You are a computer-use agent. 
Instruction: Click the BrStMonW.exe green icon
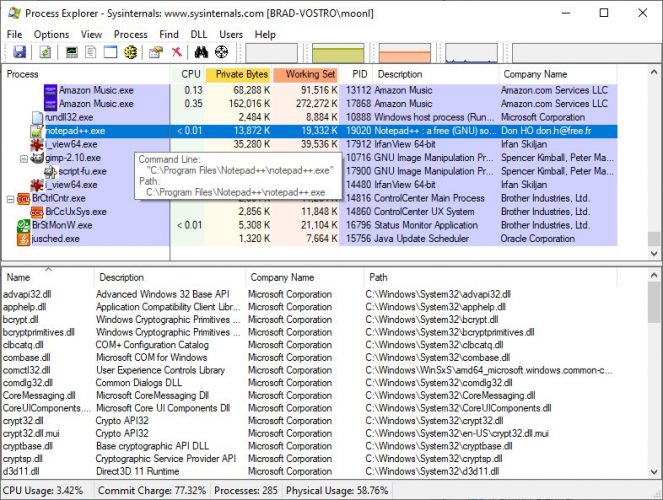click(24, 226)
